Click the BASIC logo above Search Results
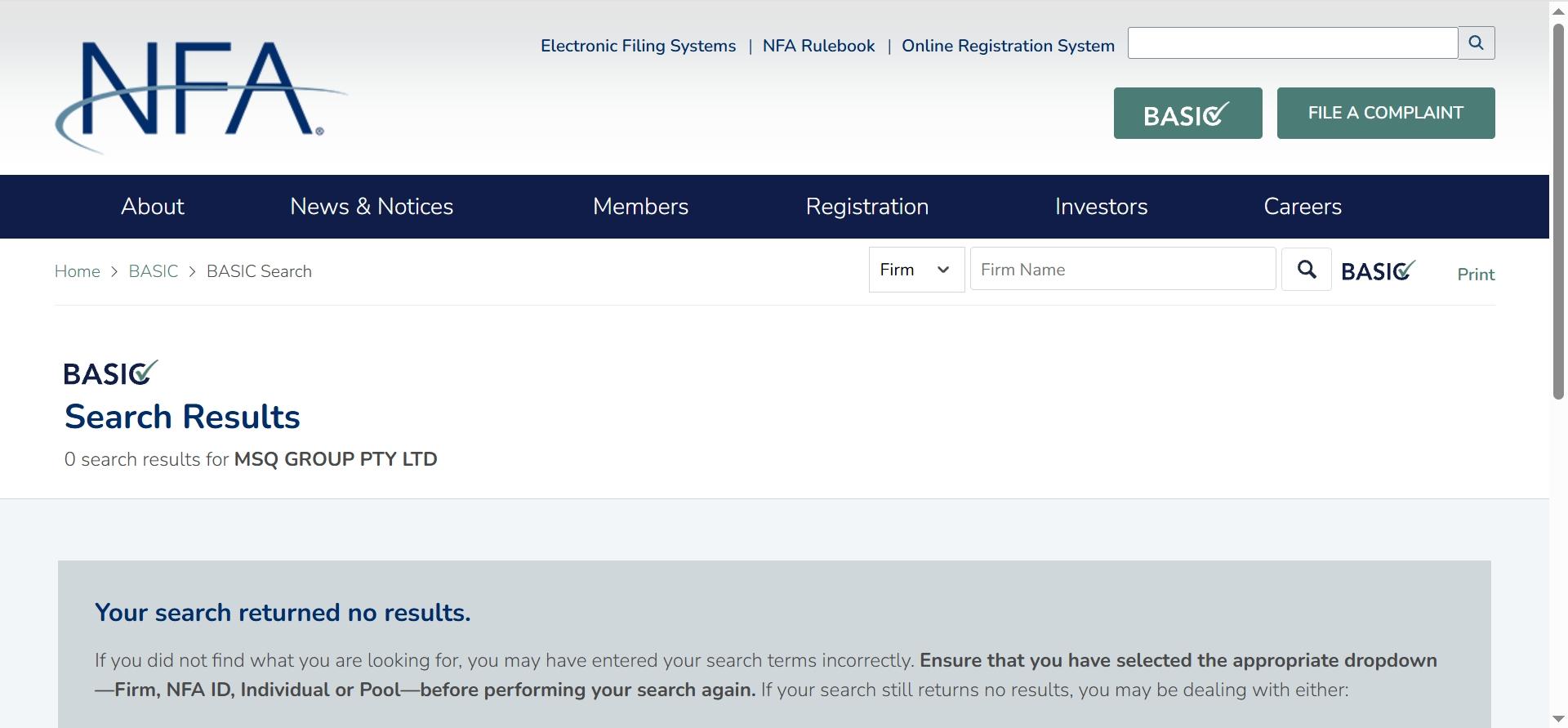 (x=111, y=373)
